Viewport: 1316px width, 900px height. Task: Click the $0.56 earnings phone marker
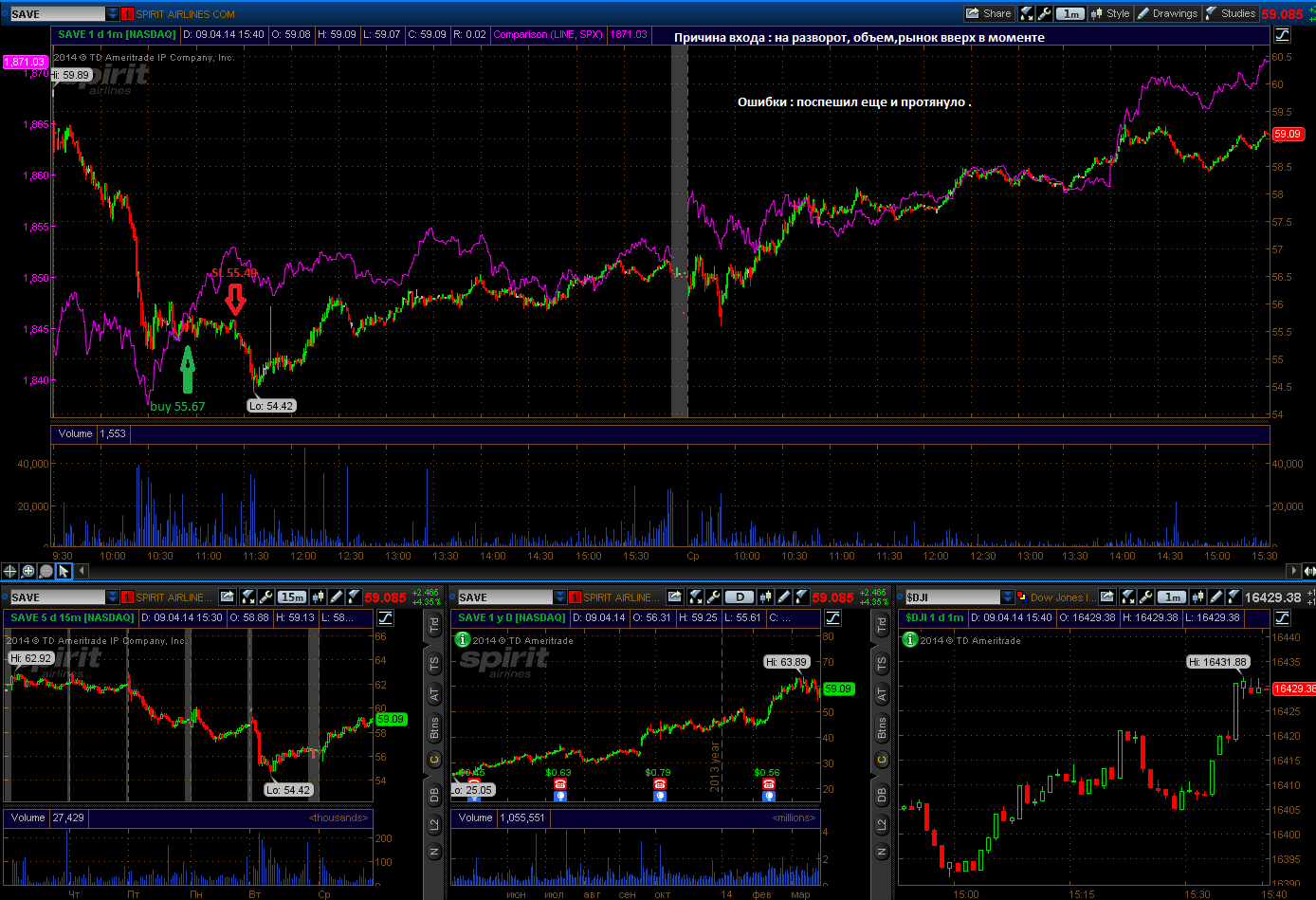pos(768,784)
